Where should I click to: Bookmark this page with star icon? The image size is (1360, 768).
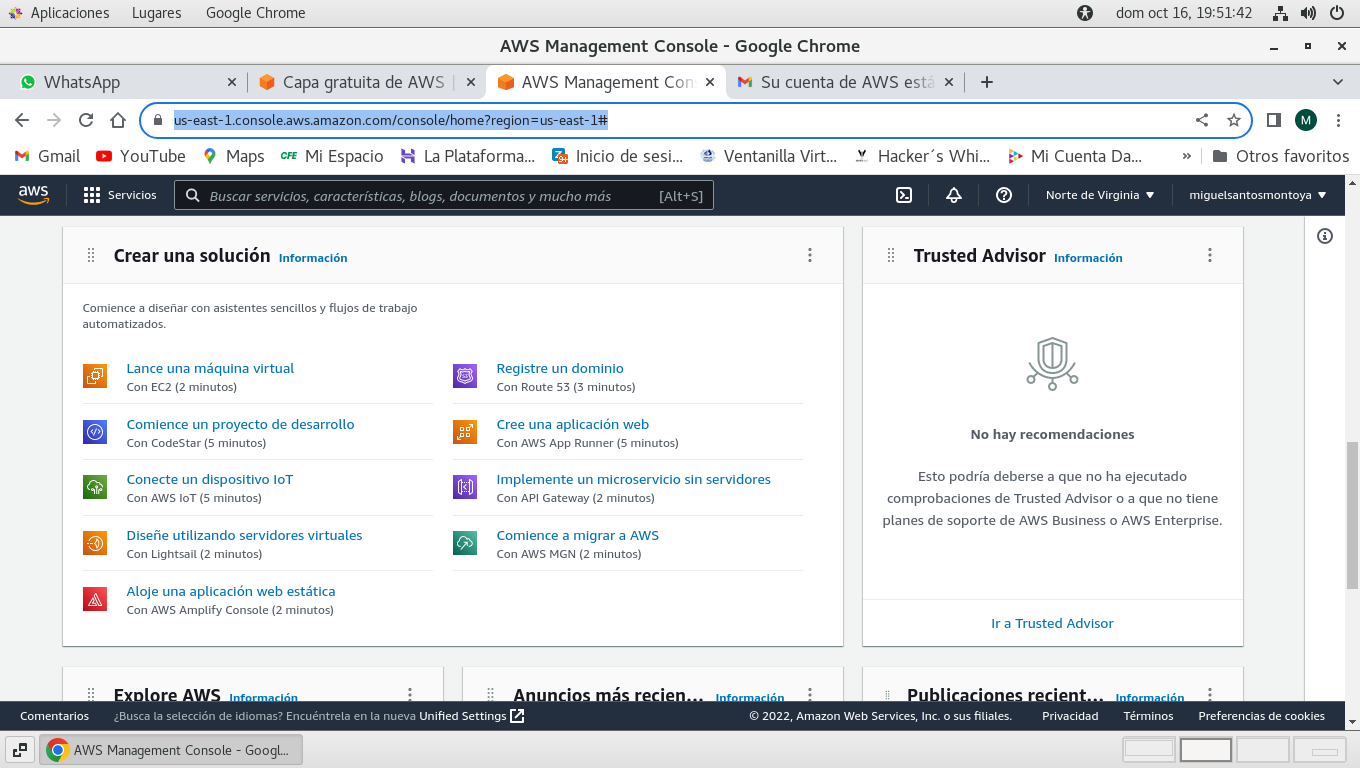coord(1234,120)
